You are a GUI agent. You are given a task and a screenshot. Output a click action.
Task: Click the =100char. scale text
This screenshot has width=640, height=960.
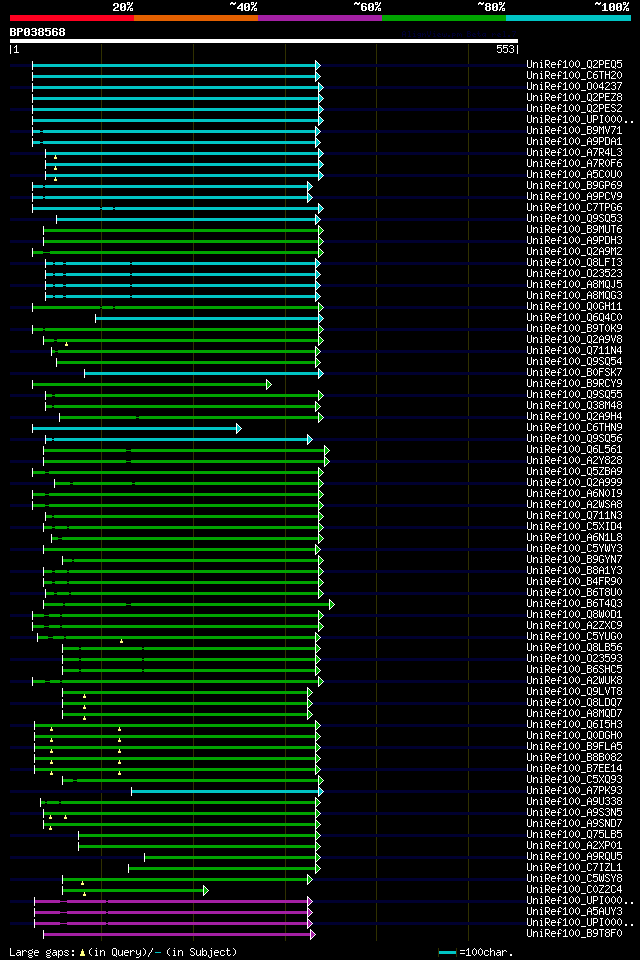click(485, 953)
